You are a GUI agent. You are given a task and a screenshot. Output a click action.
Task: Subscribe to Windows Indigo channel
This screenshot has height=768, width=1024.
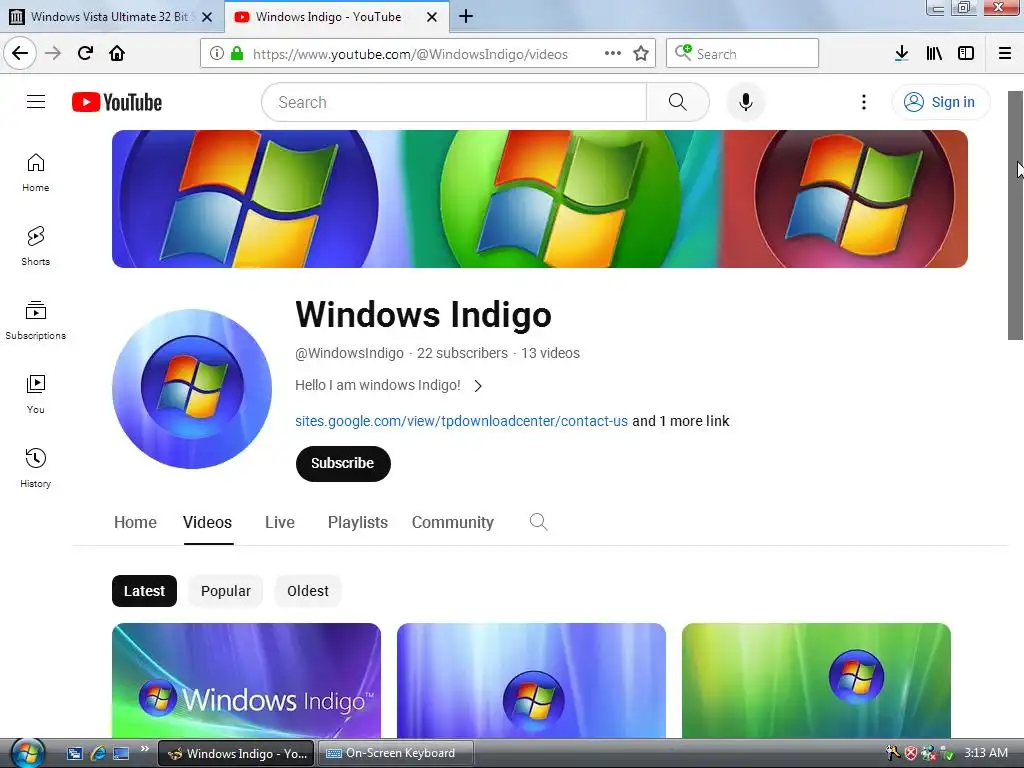(343, 464)
